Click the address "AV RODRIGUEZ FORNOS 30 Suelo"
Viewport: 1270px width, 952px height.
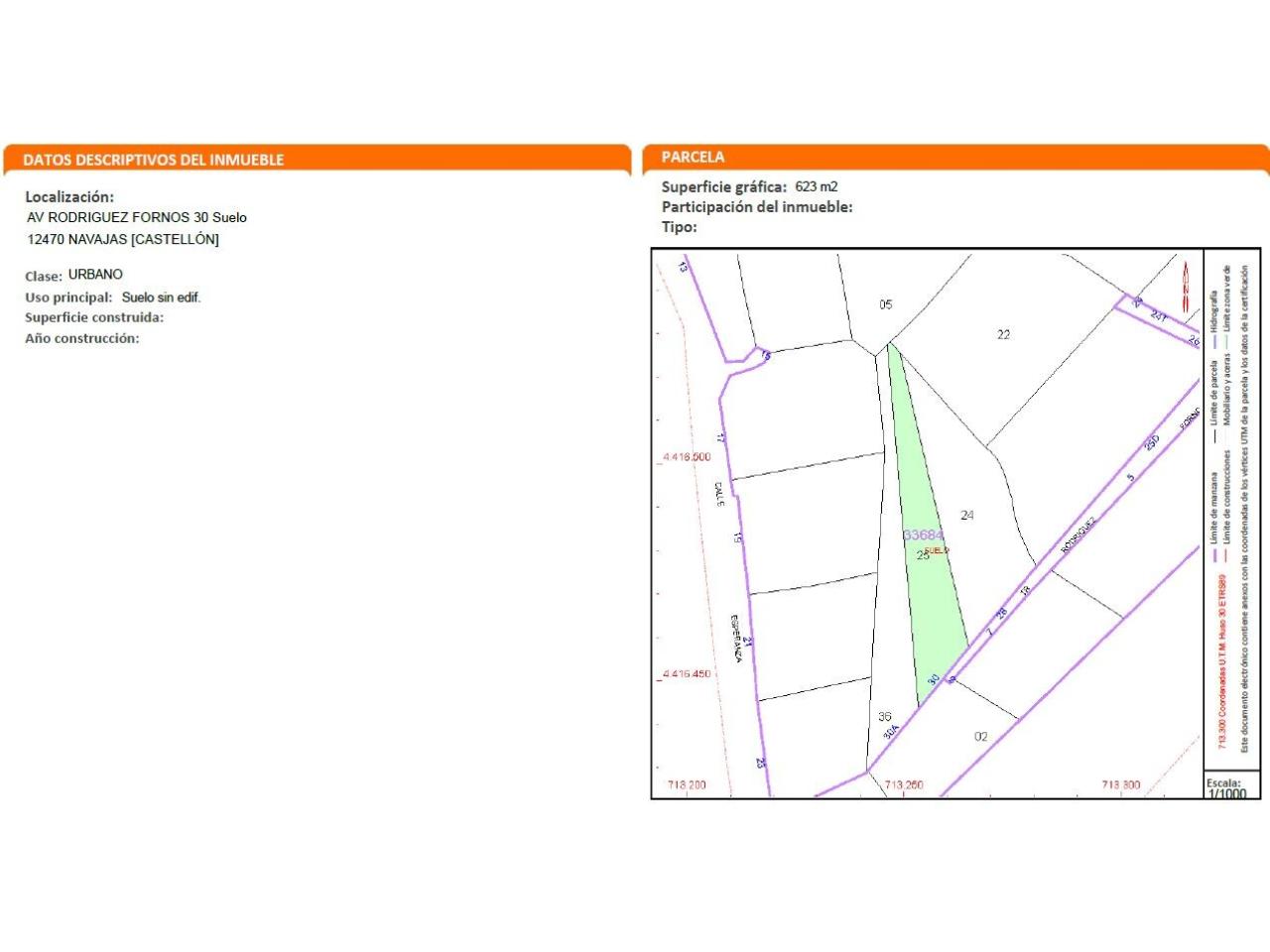pos(137,217)
